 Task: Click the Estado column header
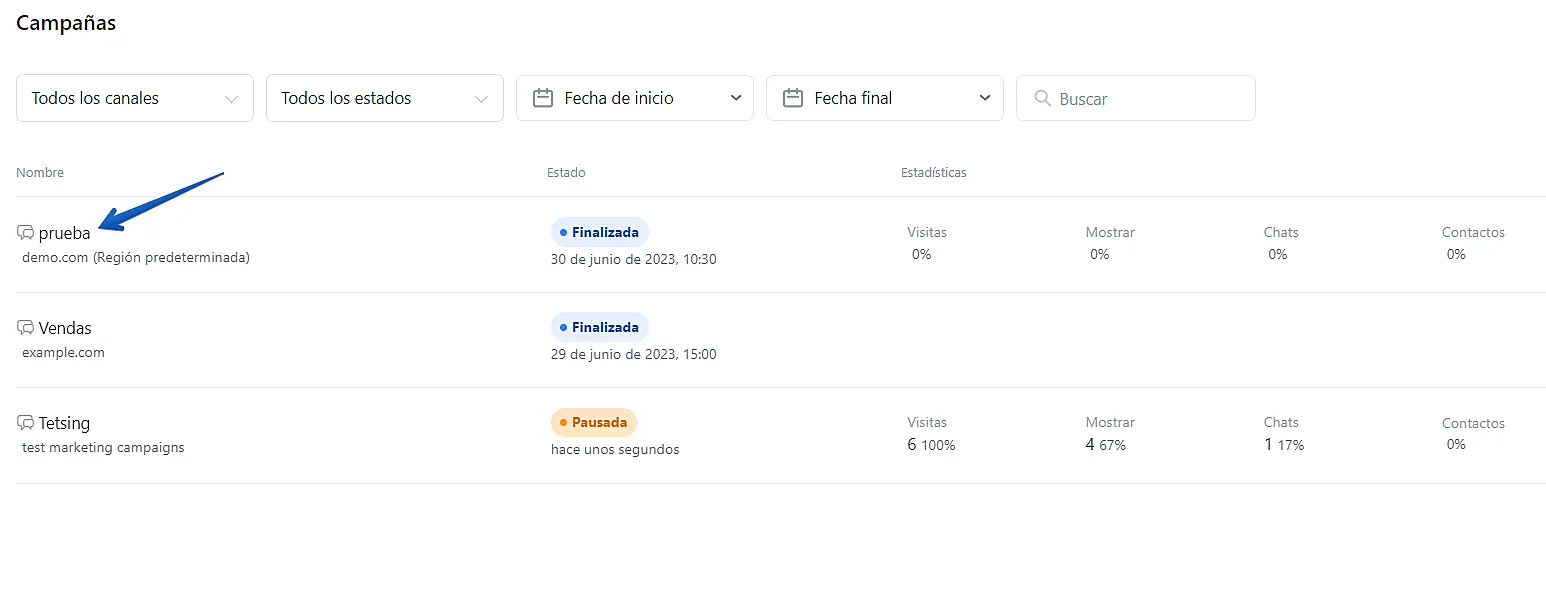pos(566,172)
